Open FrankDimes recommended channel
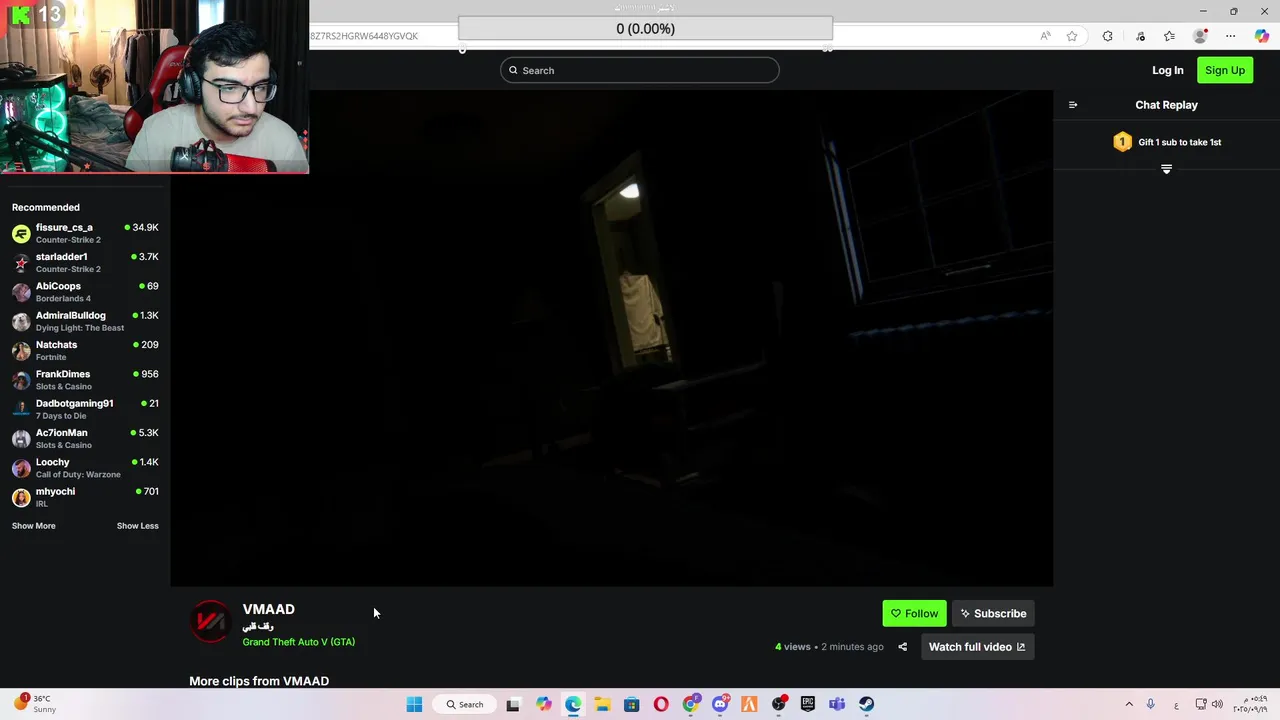Viewport: 1280px width, 720px height. click(x=85, y=380)
